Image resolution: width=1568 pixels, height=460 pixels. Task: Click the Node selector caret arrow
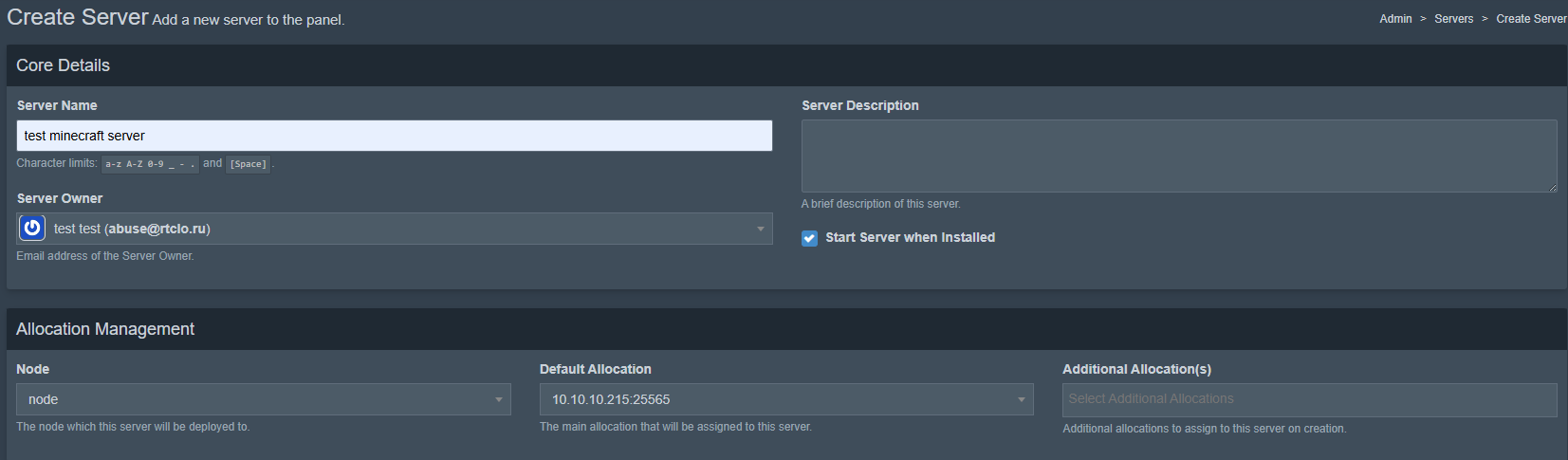[x=499, y=399]
